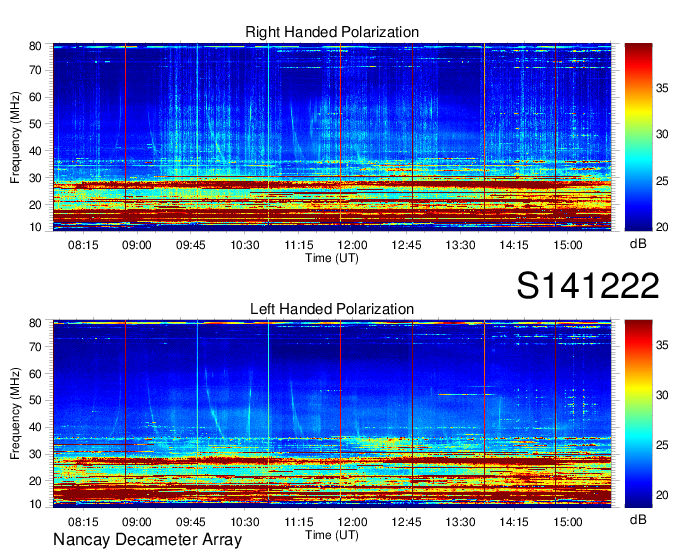Image resolution: width=680 pixels, height=552 pixels.
Task: Click "Frequency (MHz)" axis label of Right Handed plot
Action: (15, 137)
